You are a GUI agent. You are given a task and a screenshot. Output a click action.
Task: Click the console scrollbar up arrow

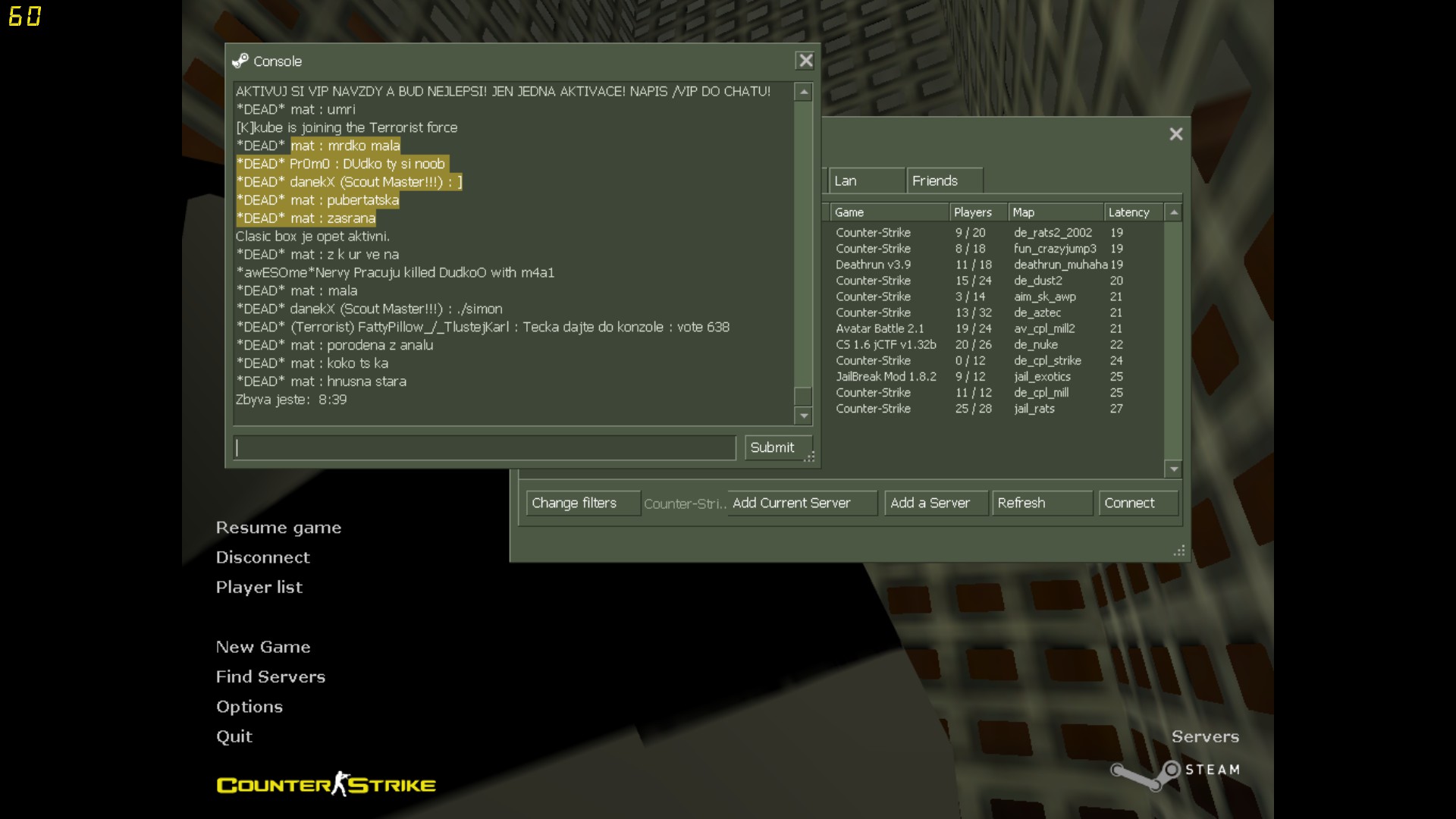click(x=804, y=92)
